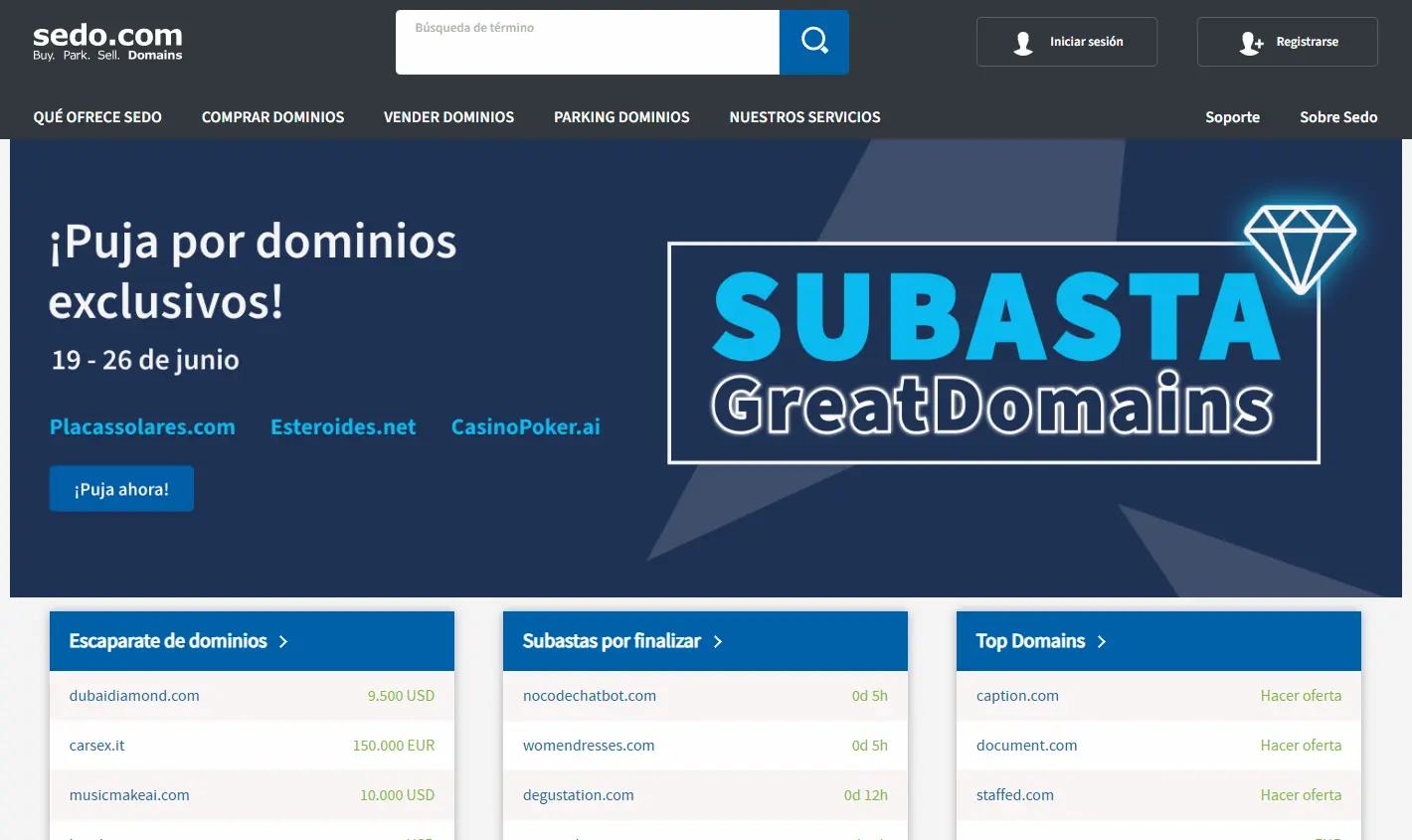Open the Esteroides.net link

(343, 426)
